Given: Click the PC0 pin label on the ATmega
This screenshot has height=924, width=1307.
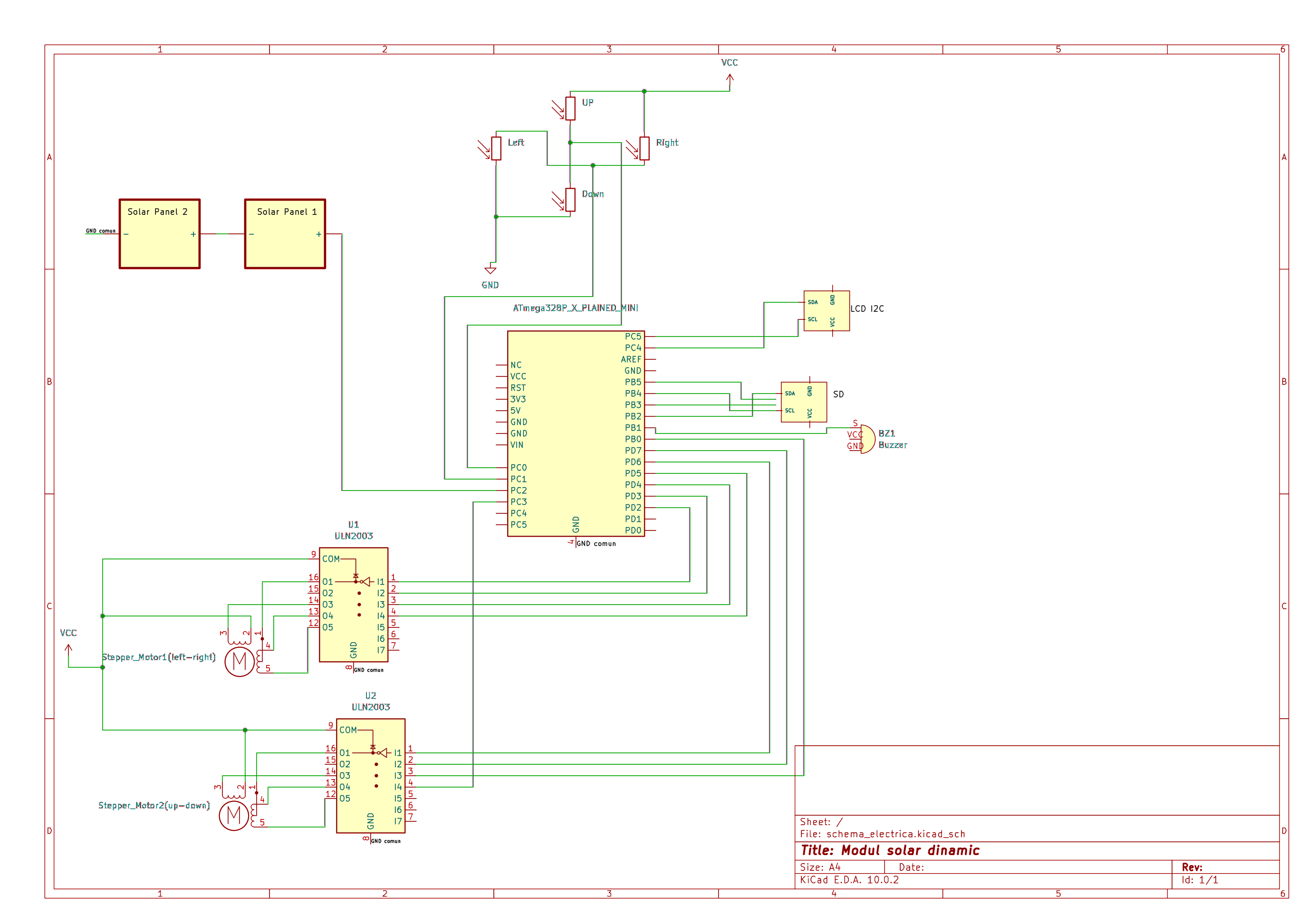Looking at the screenshot, I should coord(519,467).
